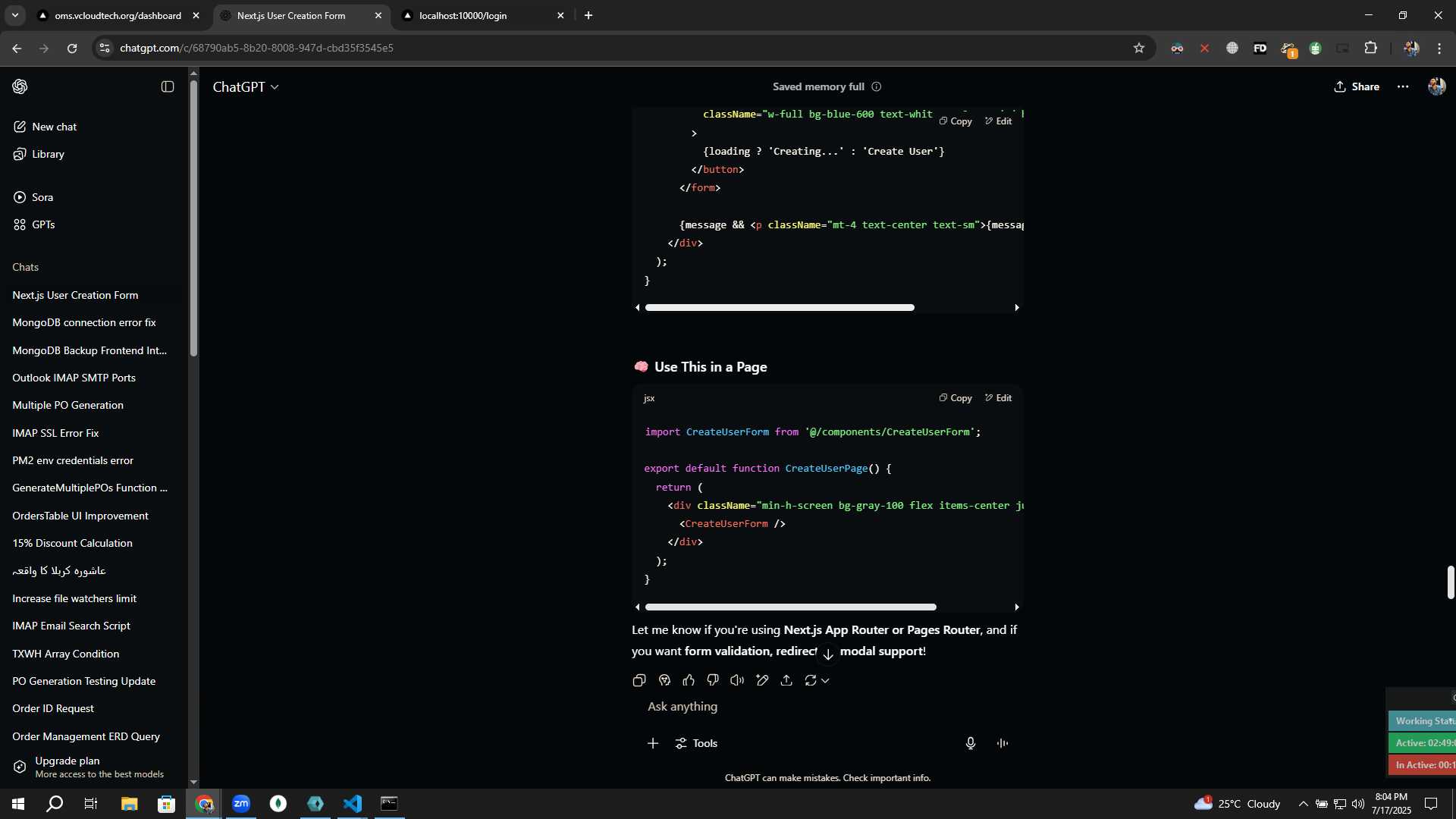Reload the current page
This screenshot has width=1456, height=819.
pos(72,48)
